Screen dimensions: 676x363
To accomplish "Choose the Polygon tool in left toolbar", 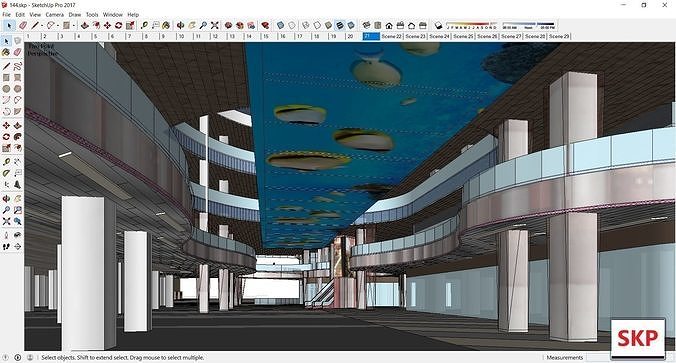I will point(17,89).
